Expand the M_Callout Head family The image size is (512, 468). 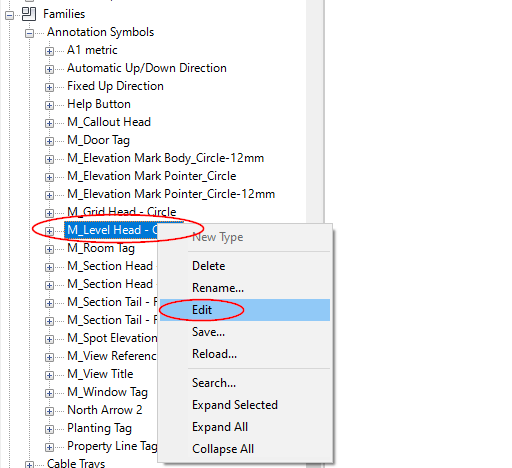[x=49, y=123]
